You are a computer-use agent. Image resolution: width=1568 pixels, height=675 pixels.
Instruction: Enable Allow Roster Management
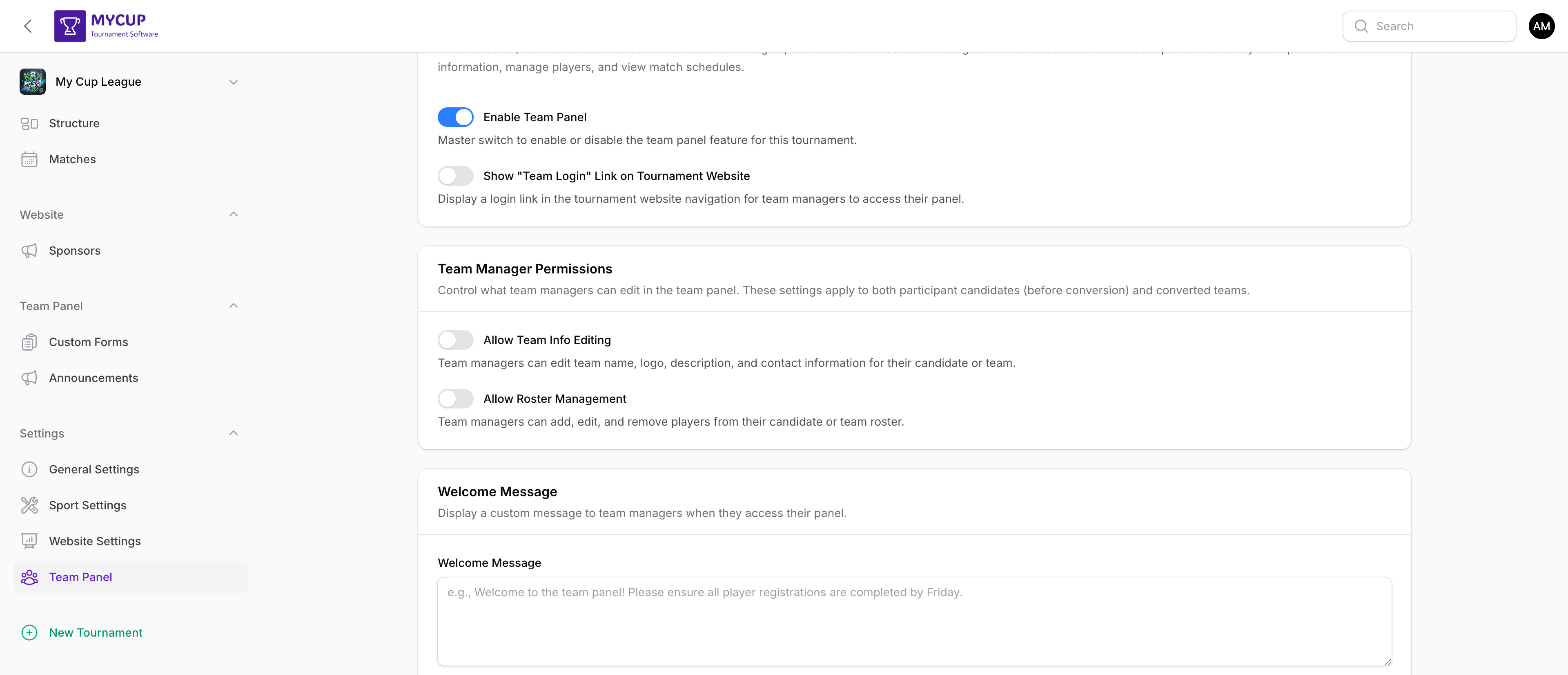point(455,398)
